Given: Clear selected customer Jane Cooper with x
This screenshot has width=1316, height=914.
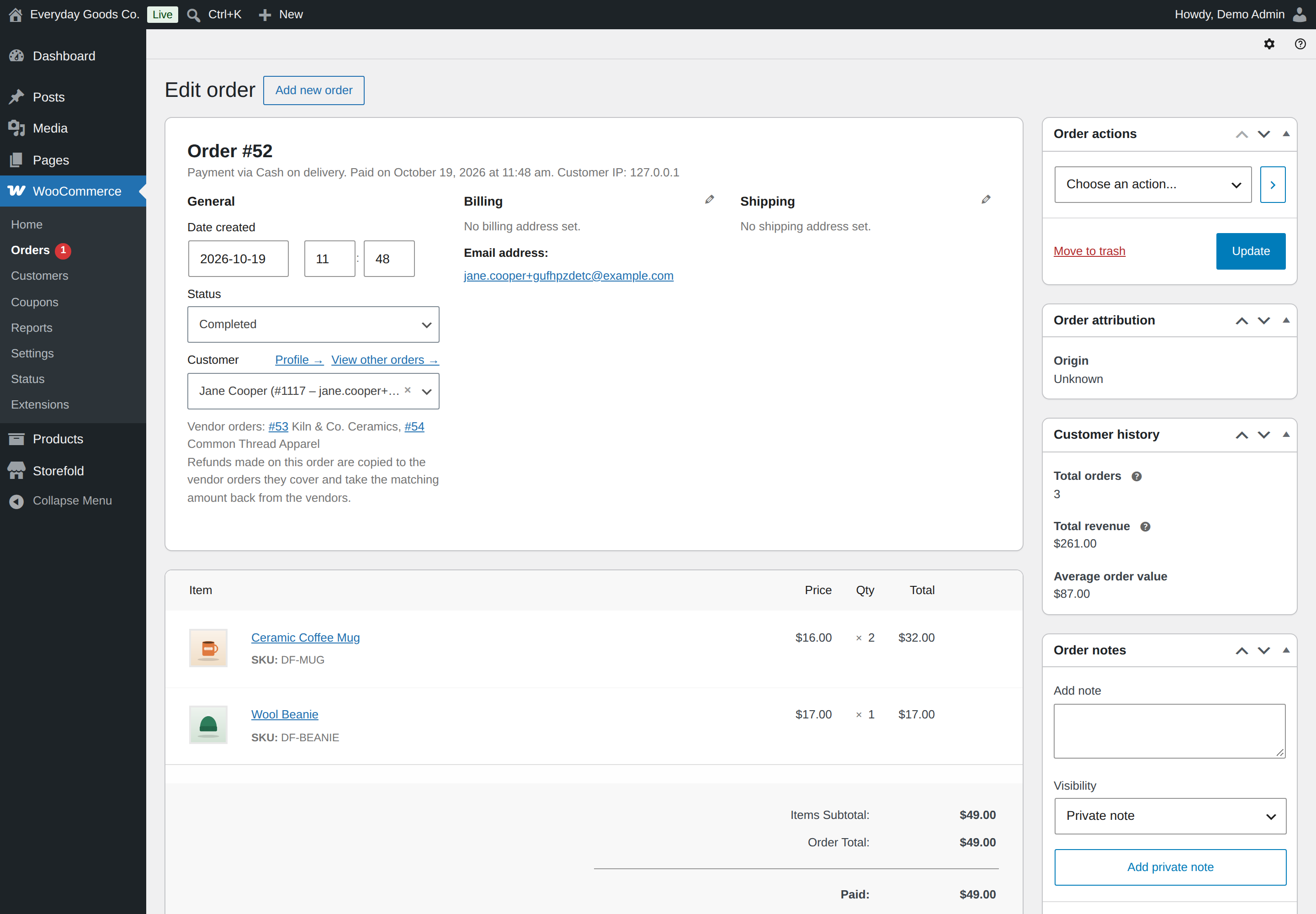Looking at the screenshot, I should point(408,390).
